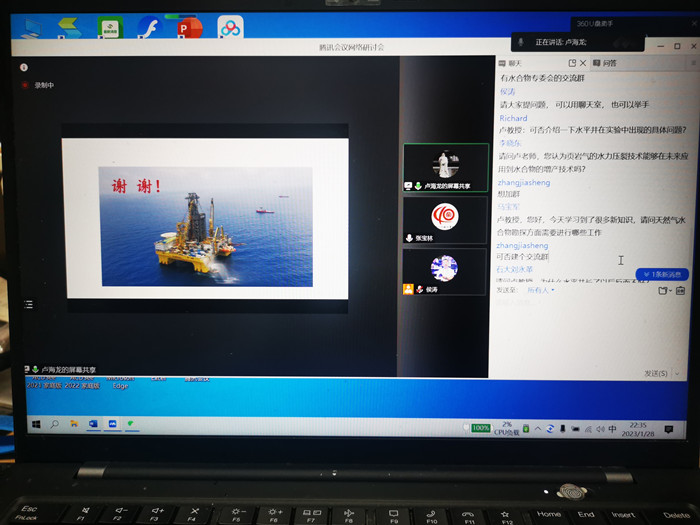This screenshot has height=525, width=700.
Task: Click the 22:35 clock and date in taskbar
Action: (638, 429)
